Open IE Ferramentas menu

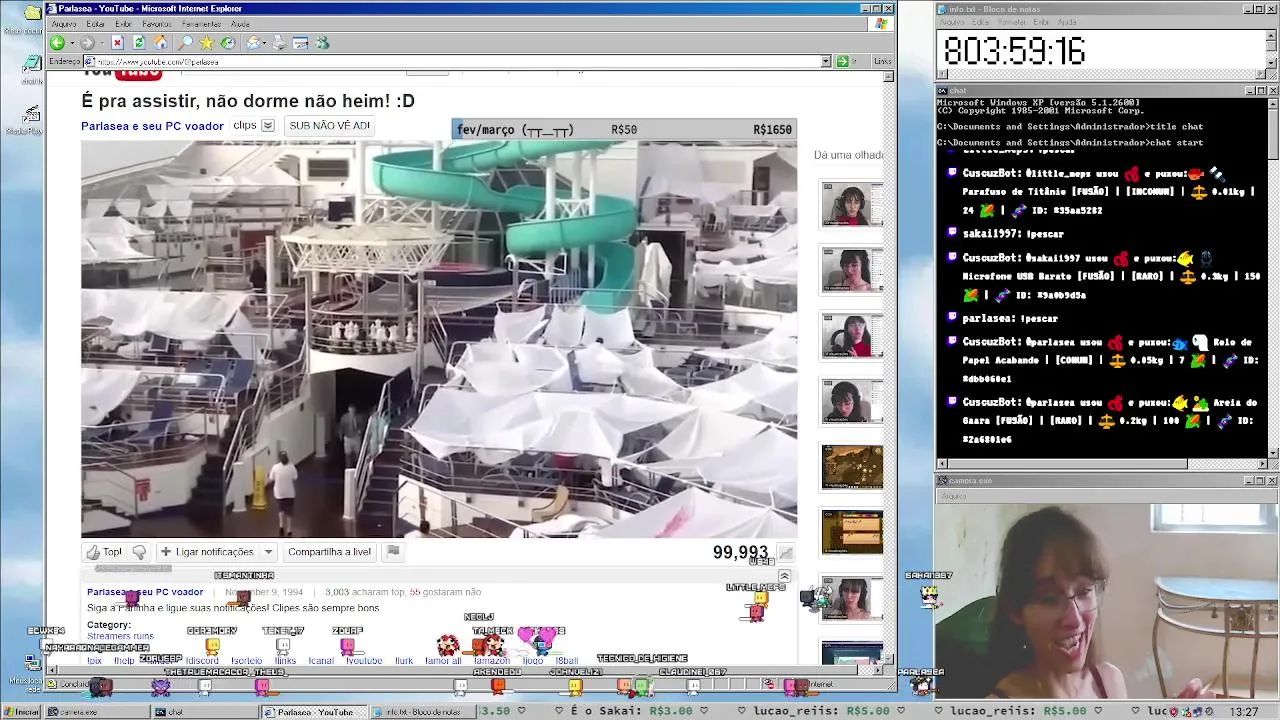coord(202,24)
